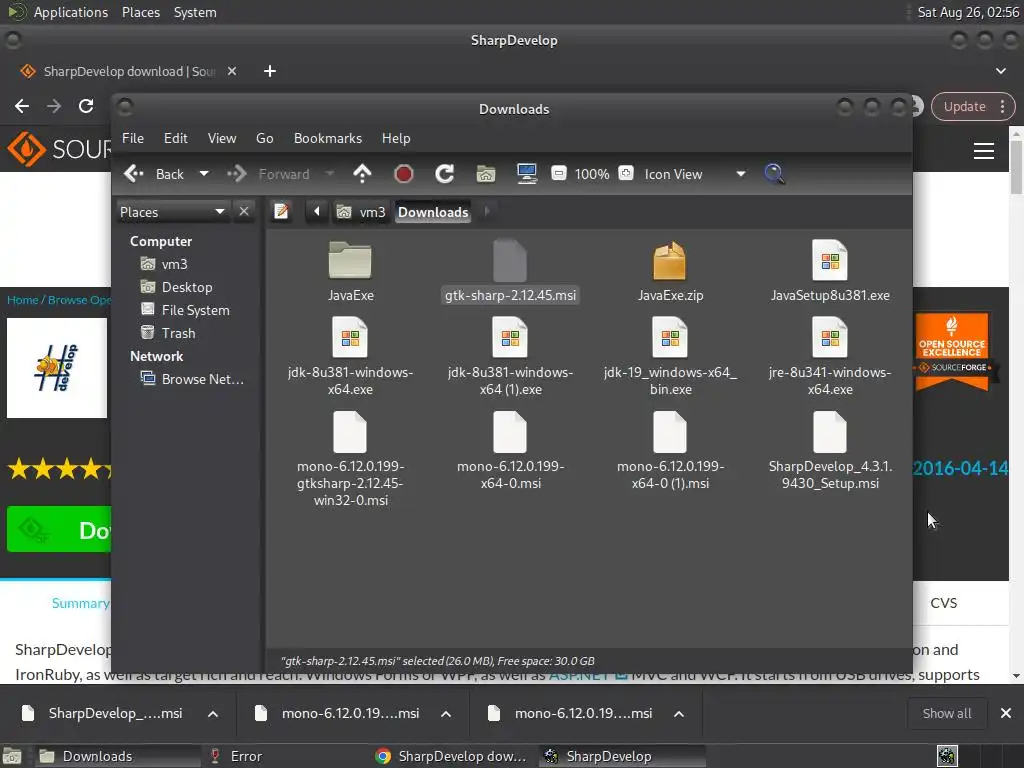Open a new browser tab
Image resolution: width=1024 pixels, height=768 pixels.
[x=270, y=71]
